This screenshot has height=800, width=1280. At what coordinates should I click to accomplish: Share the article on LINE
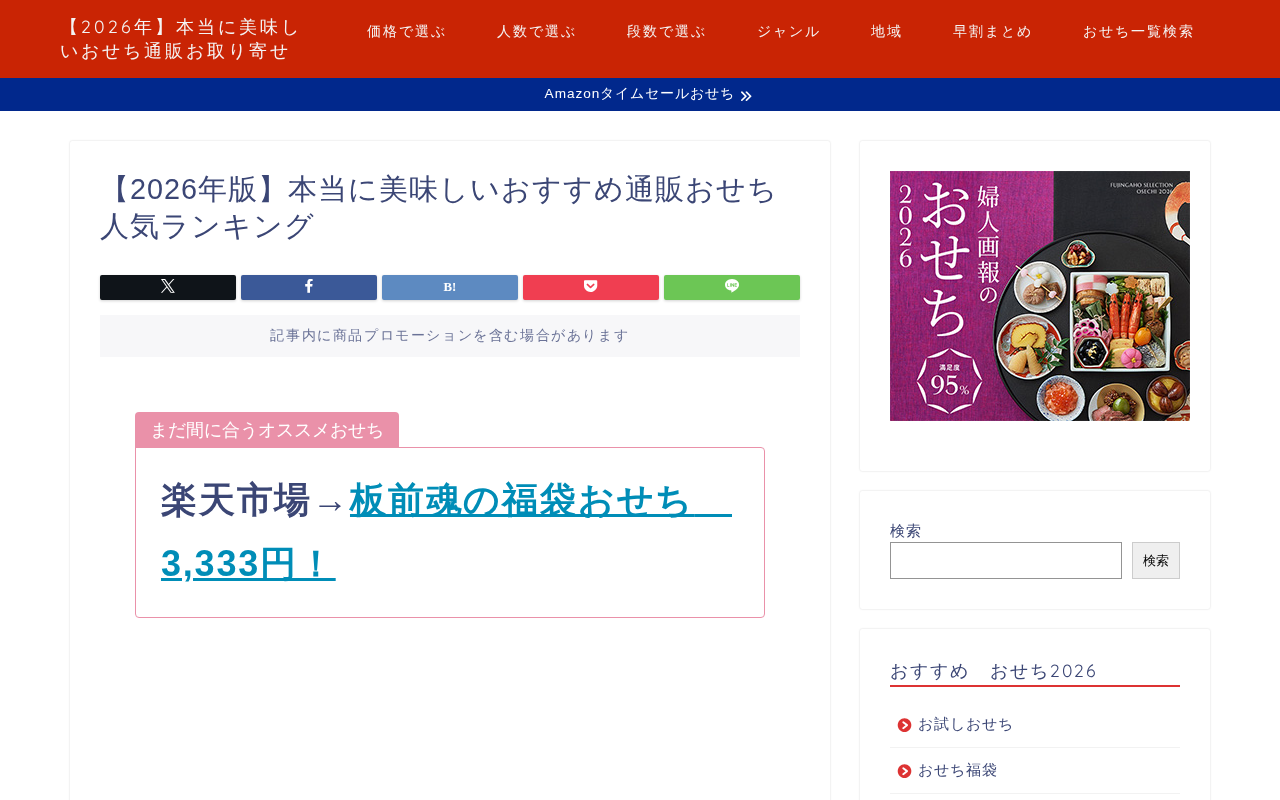pos(732,287)
